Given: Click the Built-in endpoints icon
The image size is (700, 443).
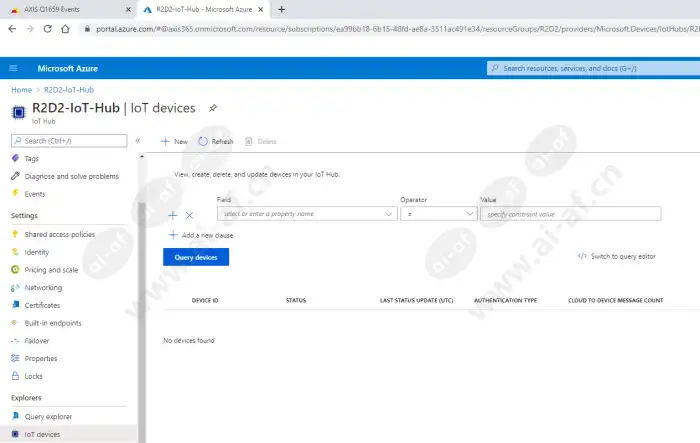Looking at the screenshot, I should 15,323.
